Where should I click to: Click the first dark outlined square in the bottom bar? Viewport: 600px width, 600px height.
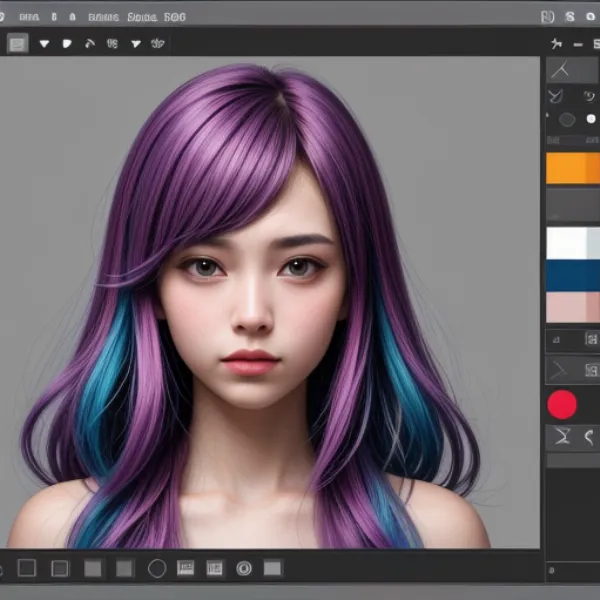tap(27, 568)
